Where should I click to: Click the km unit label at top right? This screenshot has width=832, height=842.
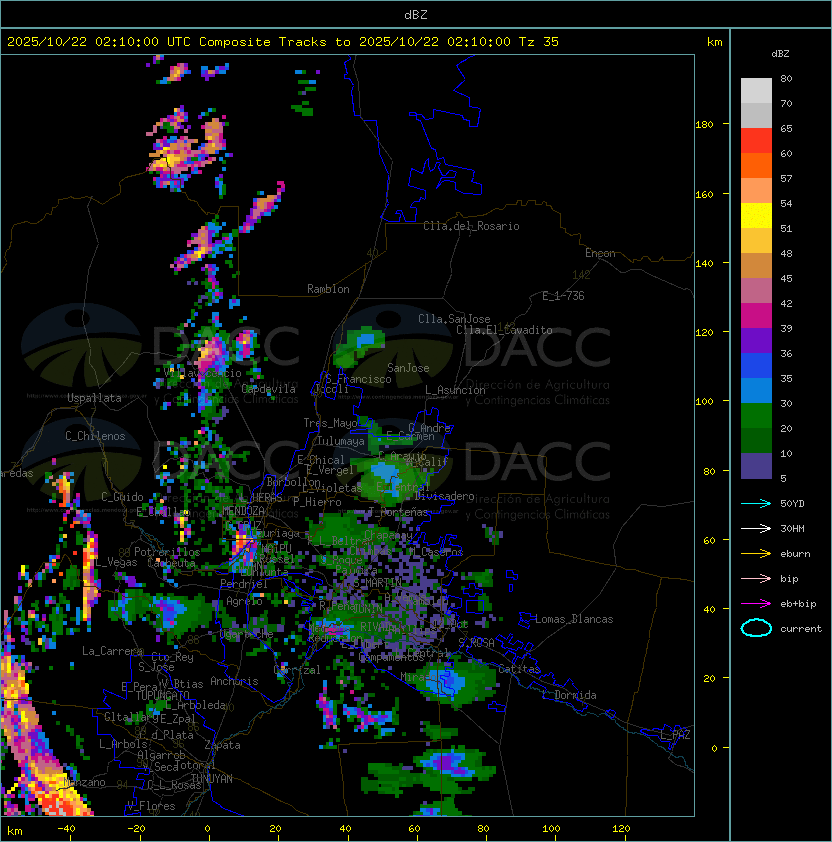tap(714, 42)
